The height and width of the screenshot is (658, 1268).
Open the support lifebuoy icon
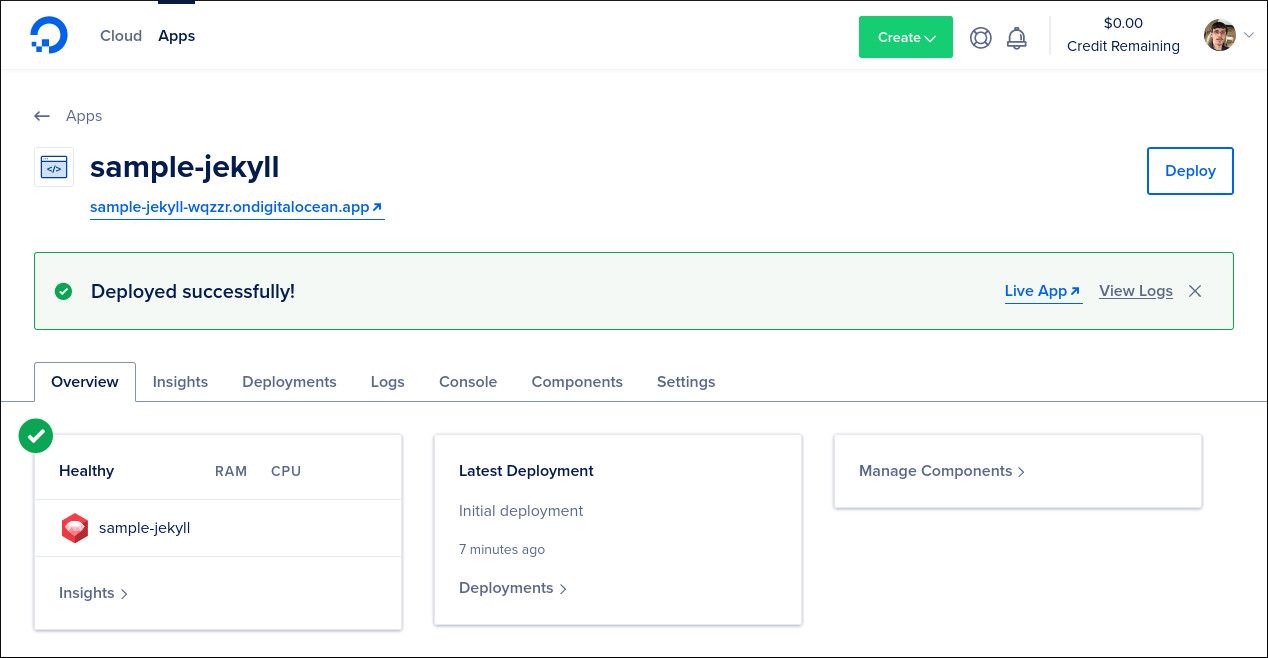[981, 38]
